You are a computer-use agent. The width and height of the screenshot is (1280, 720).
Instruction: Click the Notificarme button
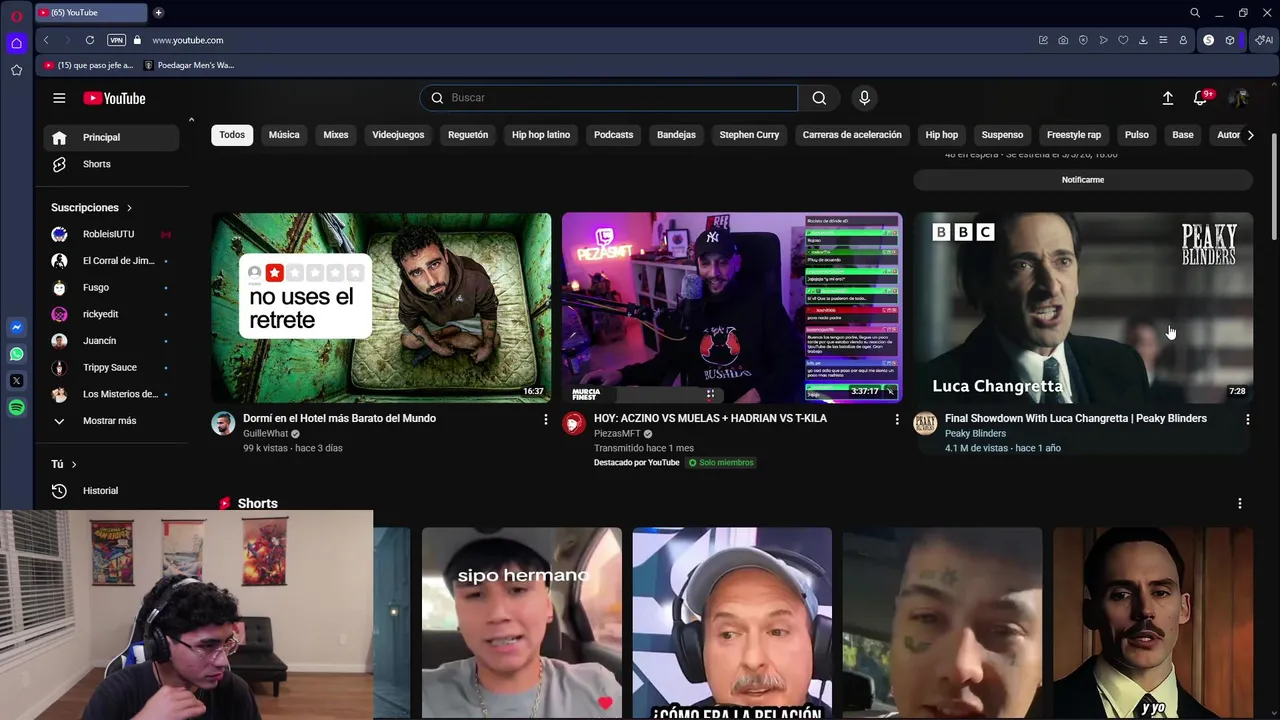(x=1083, y=180)
